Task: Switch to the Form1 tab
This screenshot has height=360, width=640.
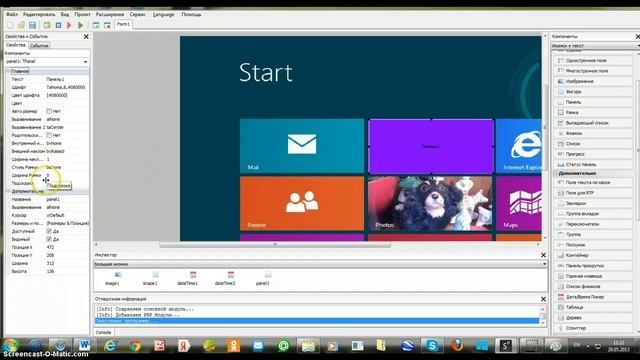Action: (123, 24)
